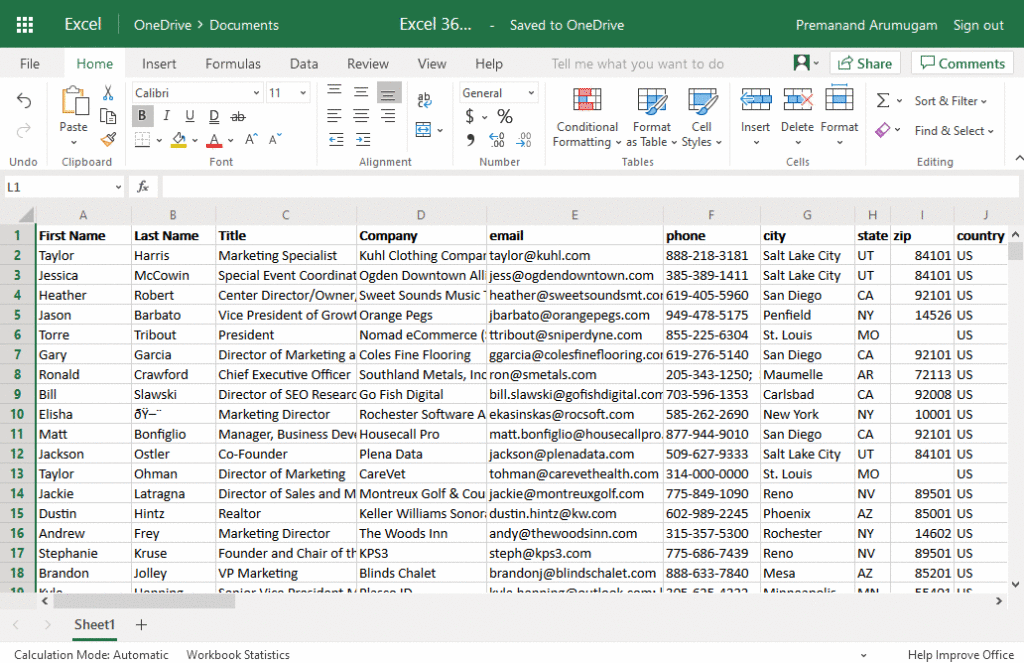The width and height of the screenshot is (1024, 663).
Task: Apply the red font color
Action: point(214,140)
